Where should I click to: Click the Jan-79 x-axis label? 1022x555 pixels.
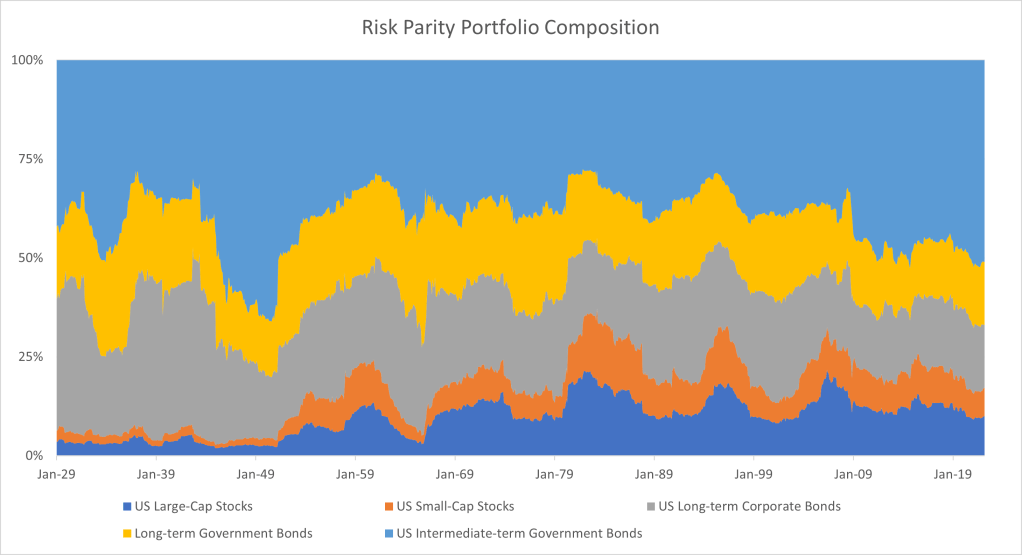point(554,474)
